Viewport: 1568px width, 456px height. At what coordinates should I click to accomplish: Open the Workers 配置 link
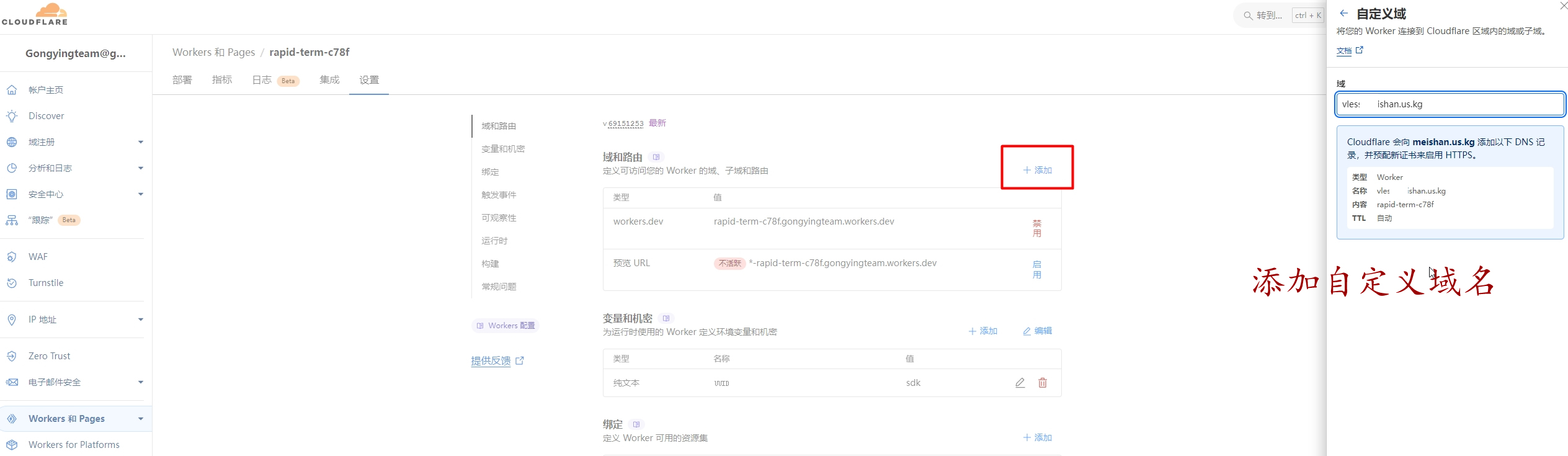coord(506,326)
